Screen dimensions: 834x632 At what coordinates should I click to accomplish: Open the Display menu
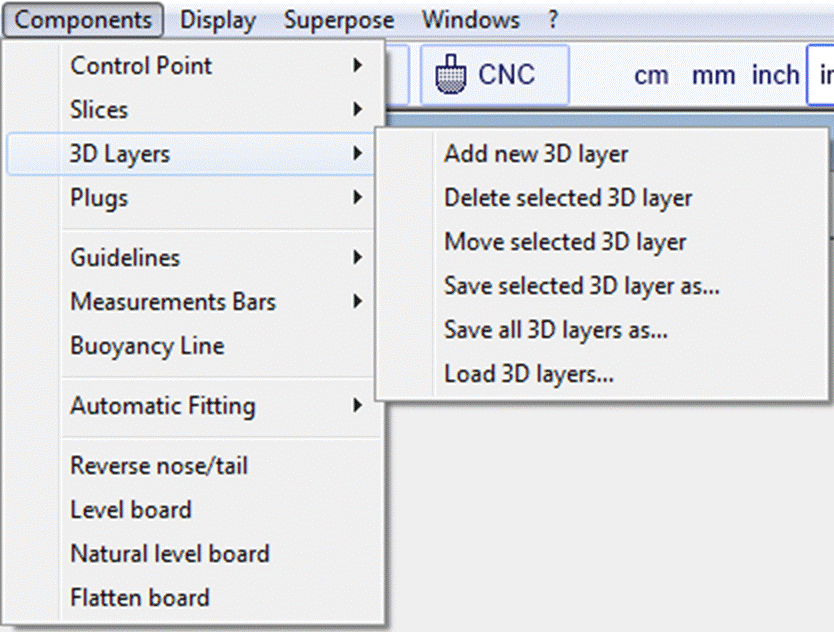tap(218, 20)
